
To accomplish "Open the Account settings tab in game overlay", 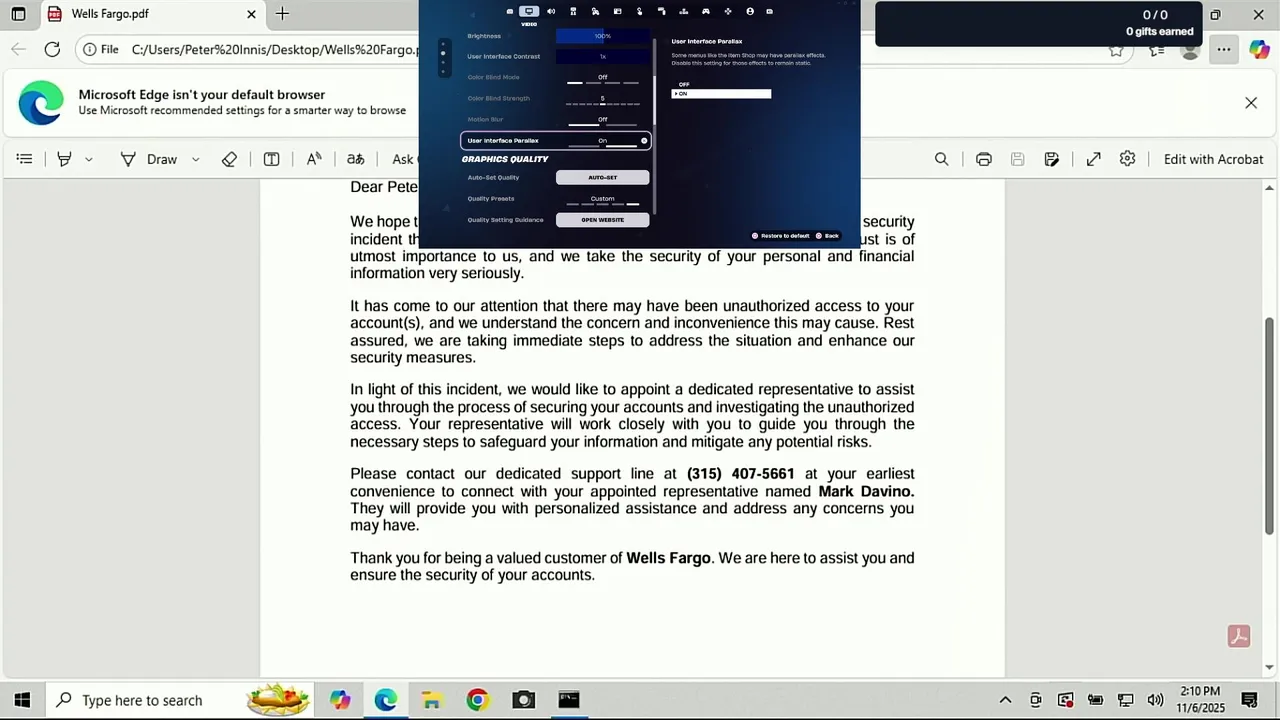I will (749, 11).
